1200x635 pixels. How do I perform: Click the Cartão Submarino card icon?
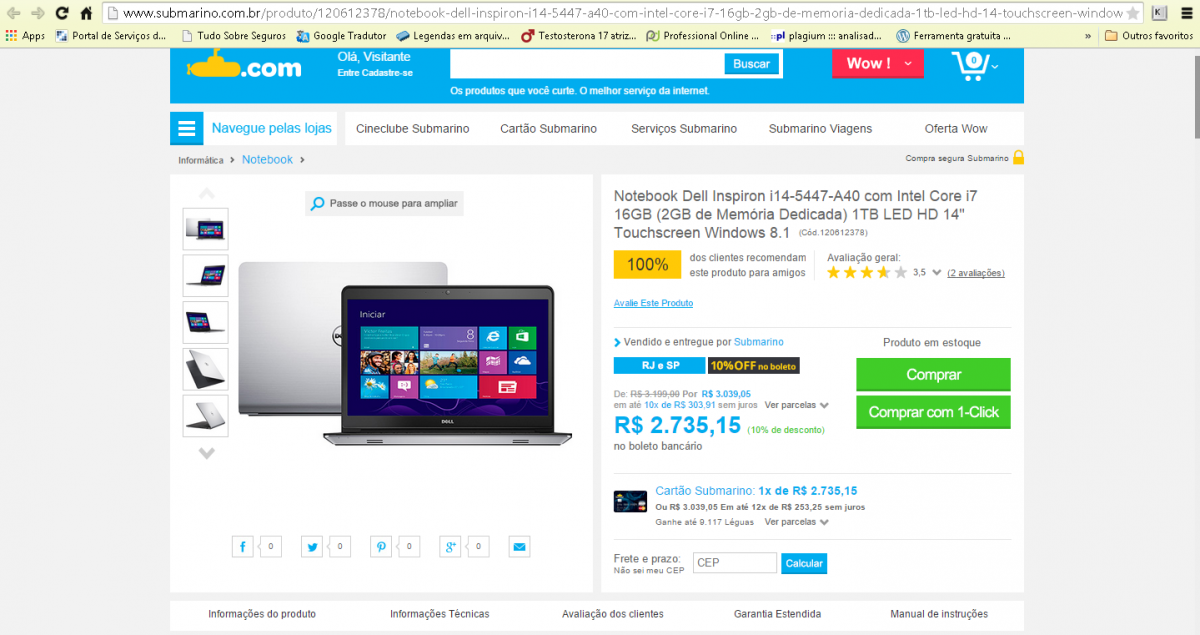[630, 502]
